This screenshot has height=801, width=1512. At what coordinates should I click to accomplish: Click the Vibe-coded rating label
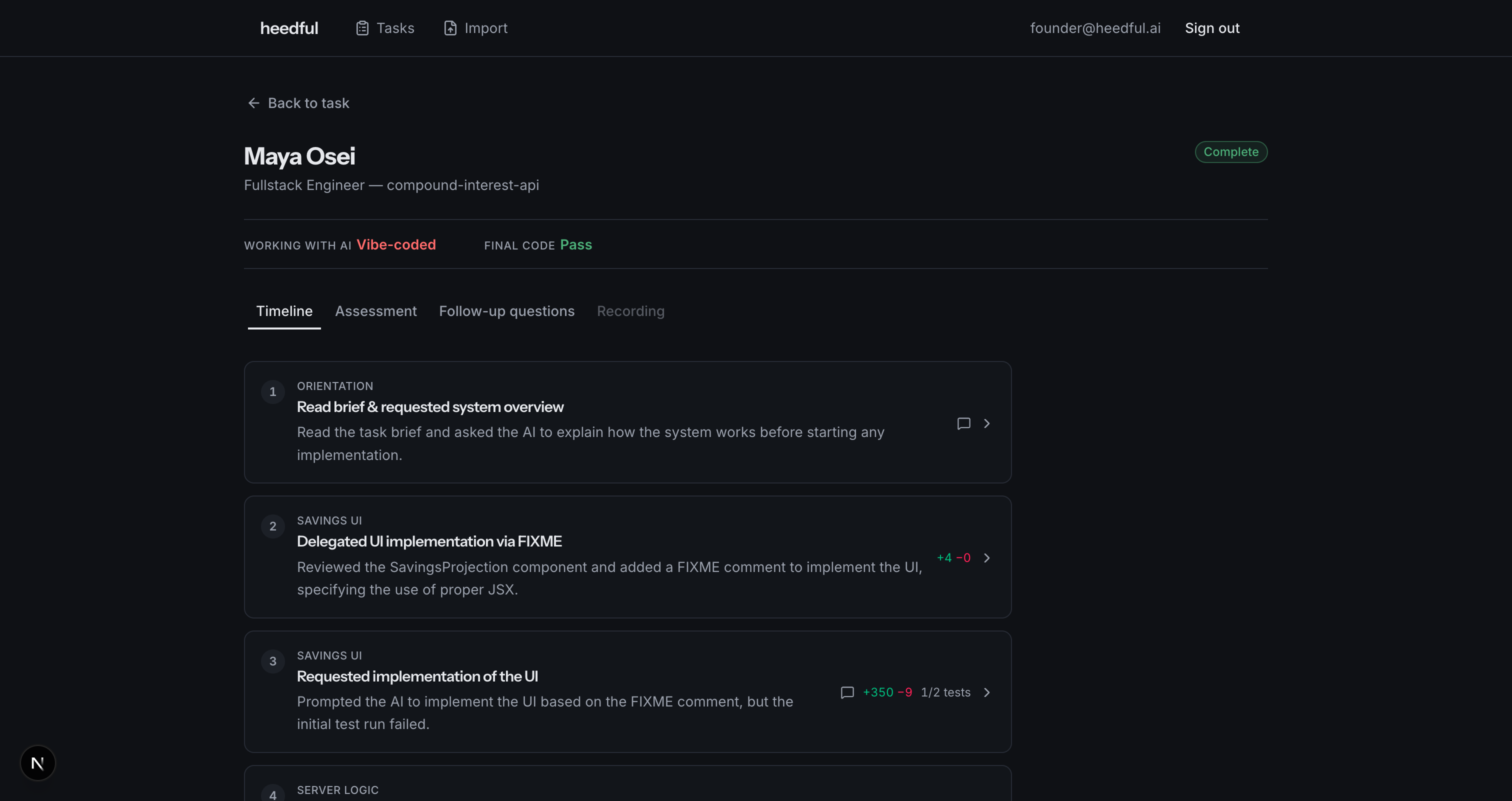[396, 244]
